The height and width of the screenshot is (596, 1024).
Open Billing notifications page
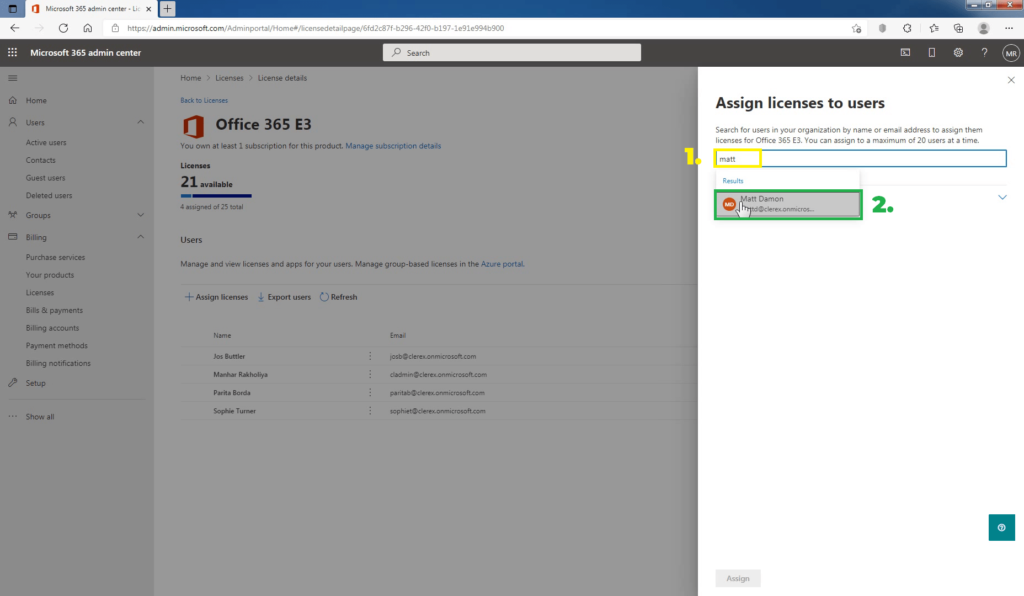tap(58, 363)
